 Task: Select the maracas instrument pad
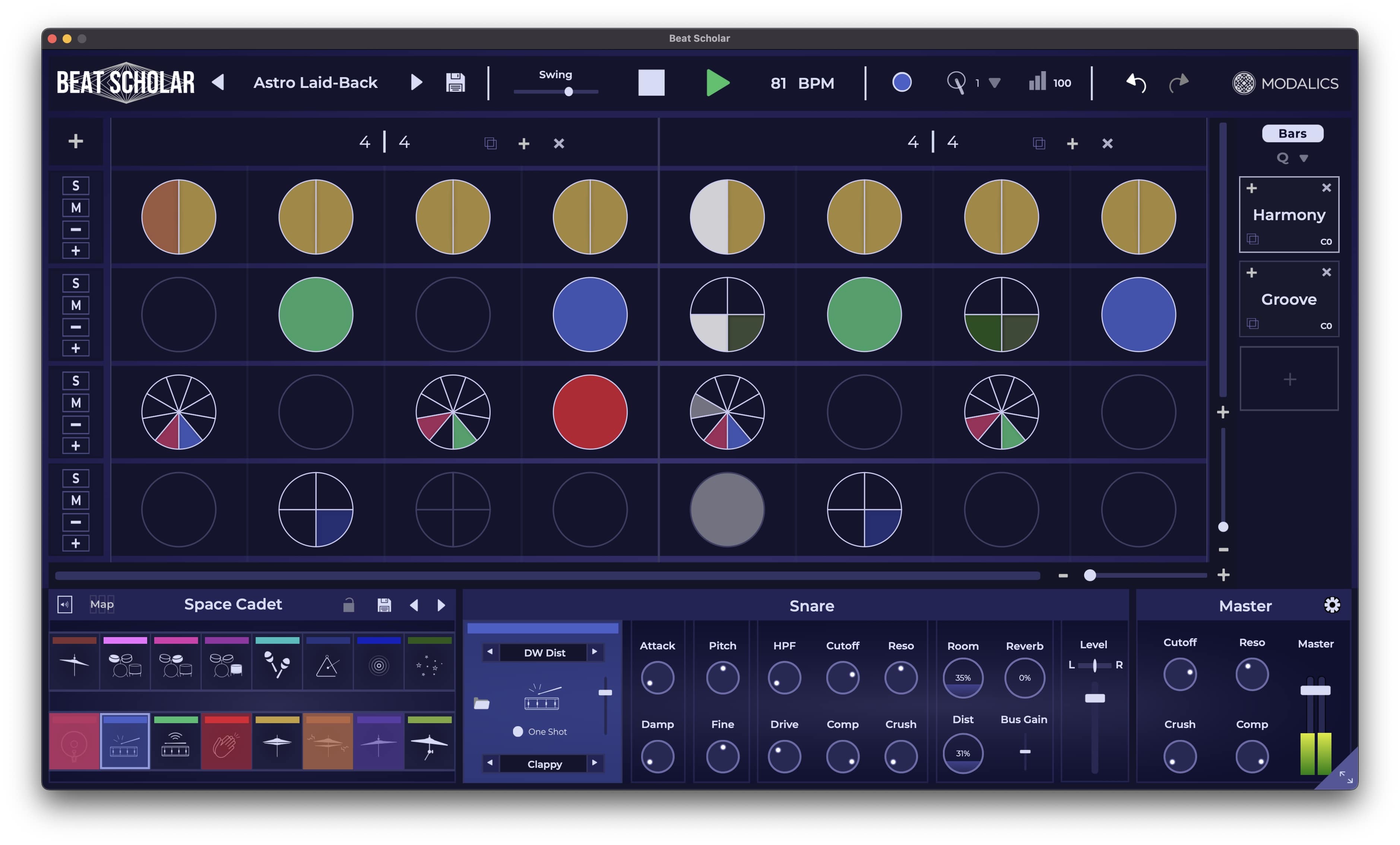point(277,664)
